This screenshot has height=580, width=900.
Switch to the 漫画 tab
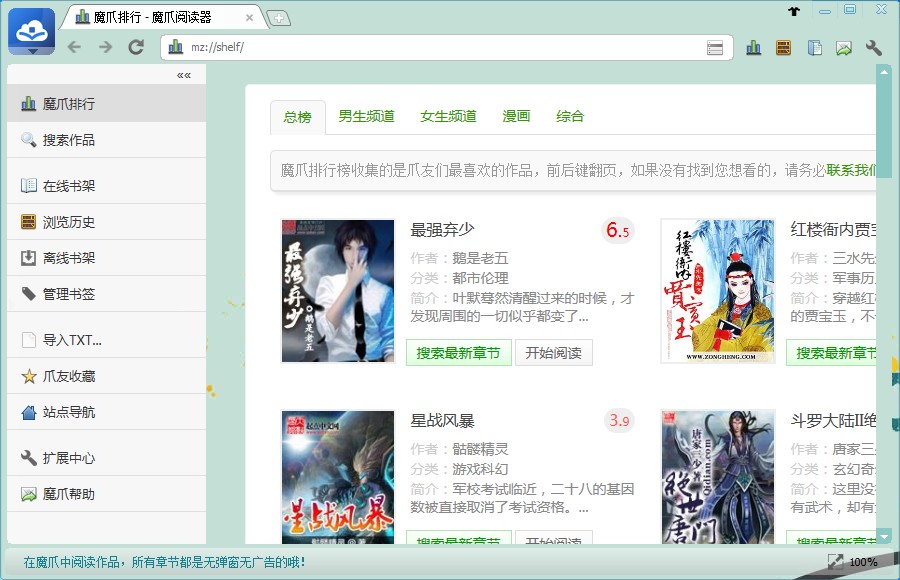514,116
